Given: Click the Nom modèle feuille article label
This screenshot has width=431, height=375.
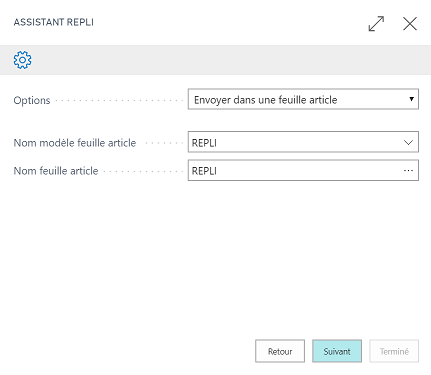Looking at the screenshot, I should (75, 143).
